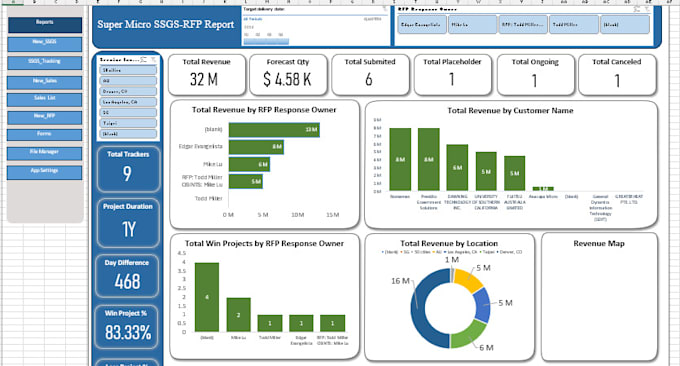Open the New_RFP navigation button

(44, 118)
